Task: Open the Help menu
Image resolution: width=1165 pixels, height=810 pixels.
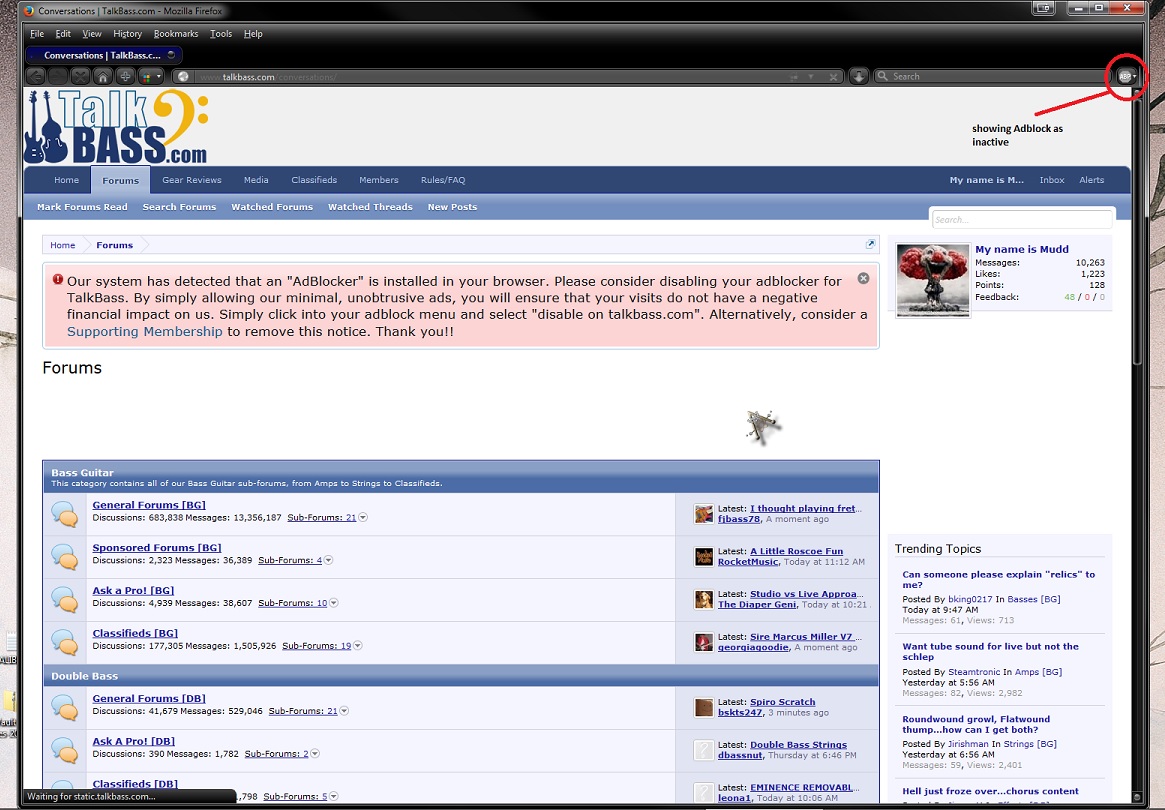Action: click(253, 33)
